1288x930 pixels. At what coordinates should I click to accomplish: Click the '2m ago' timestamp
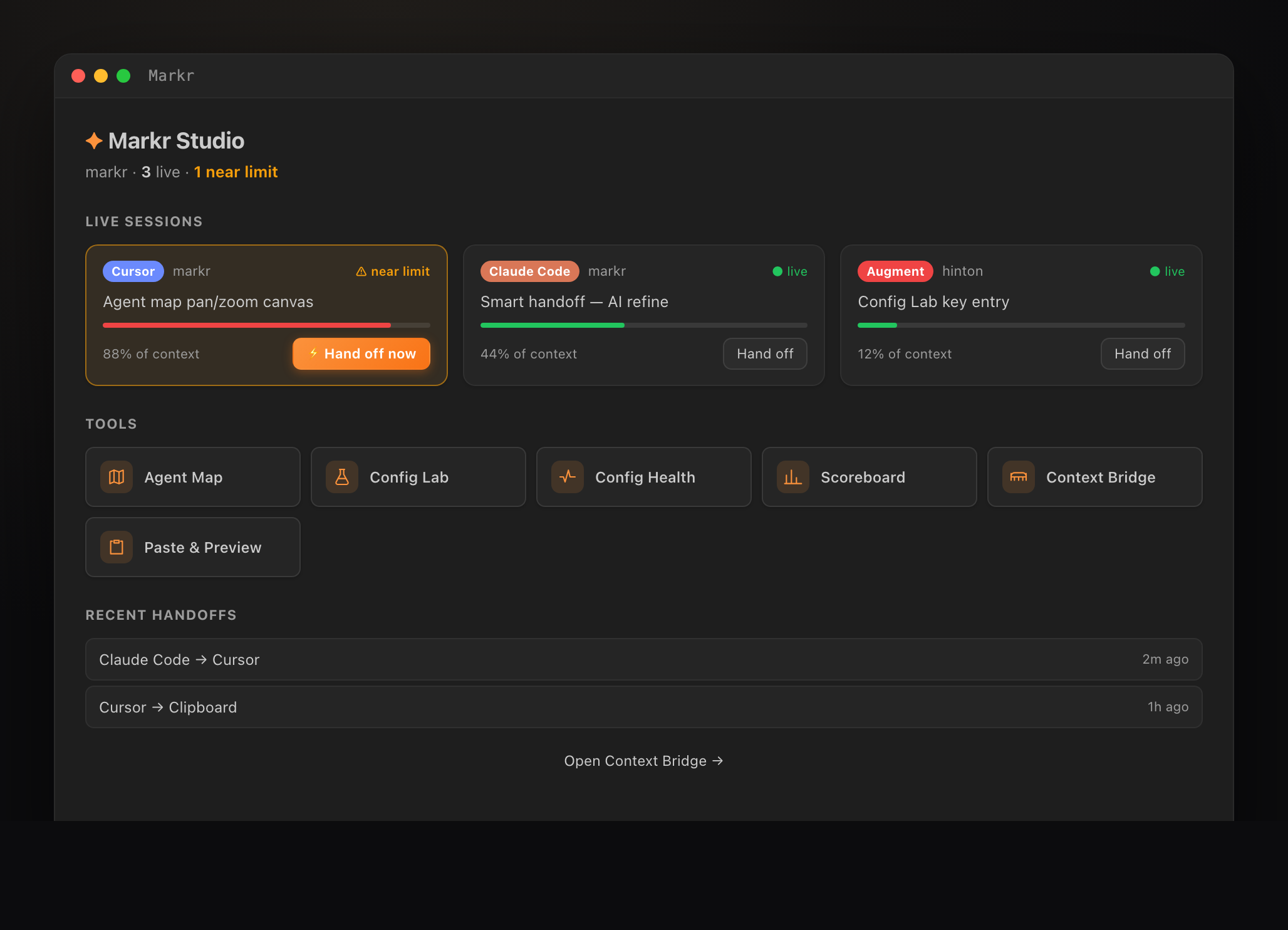(x=1165, y=659)
